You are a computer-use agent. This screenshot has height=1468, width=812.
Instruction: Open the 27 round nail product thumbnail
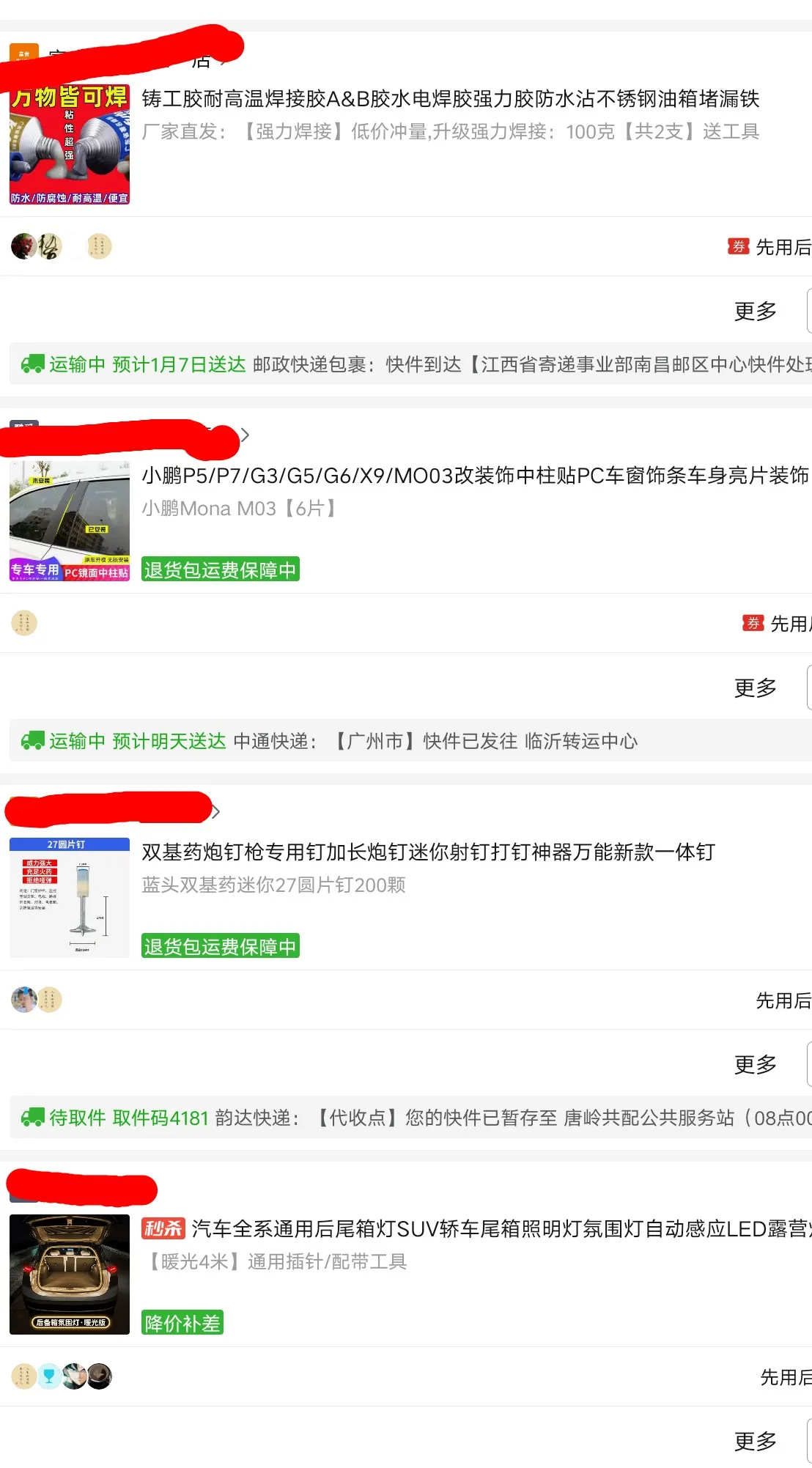click(70, 898)
